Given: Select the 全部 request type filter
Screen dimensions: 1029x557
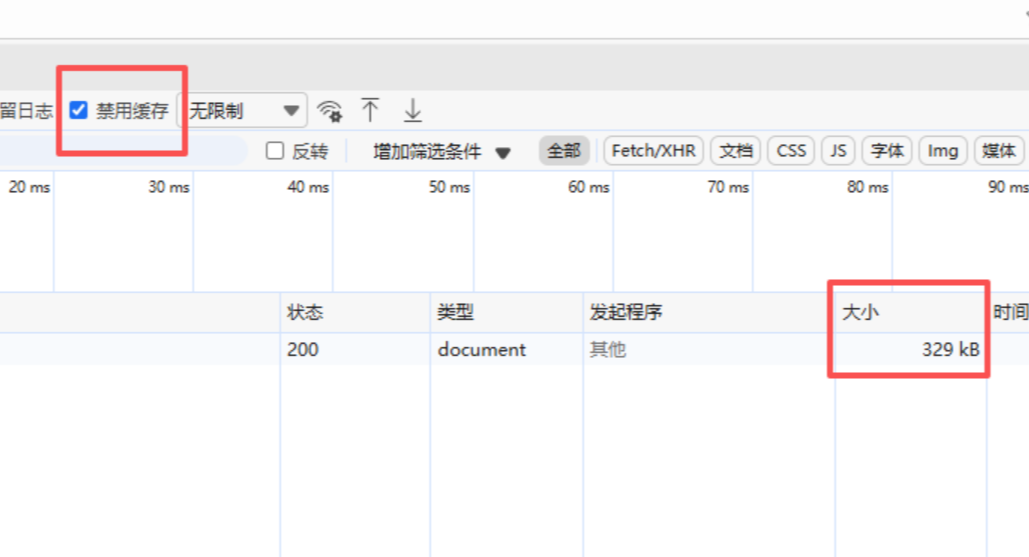Looking at the screenshot, I should point(564,151).
